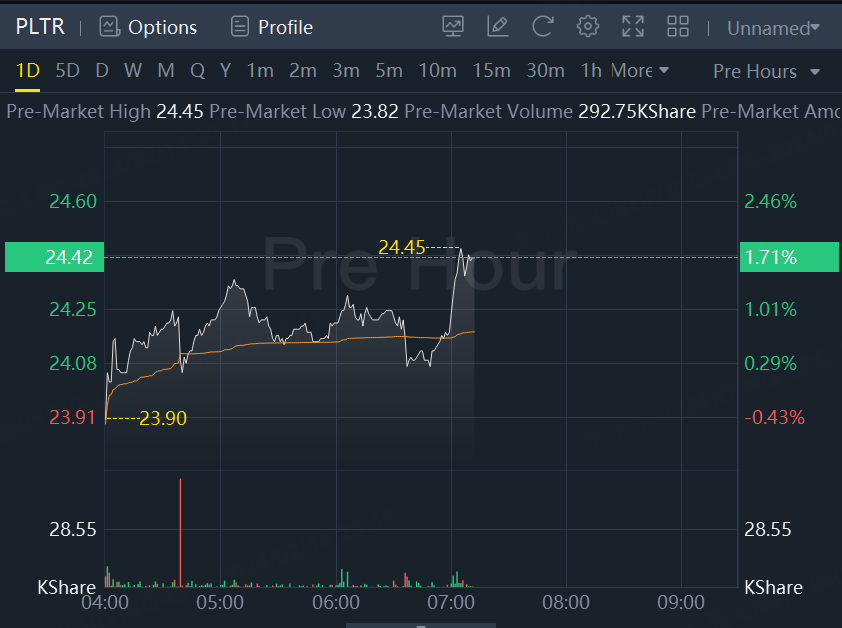842x628 pixels.
Task: Open the More timeframes dropdown
Action: pyautogui.click(x=640, y=71)
